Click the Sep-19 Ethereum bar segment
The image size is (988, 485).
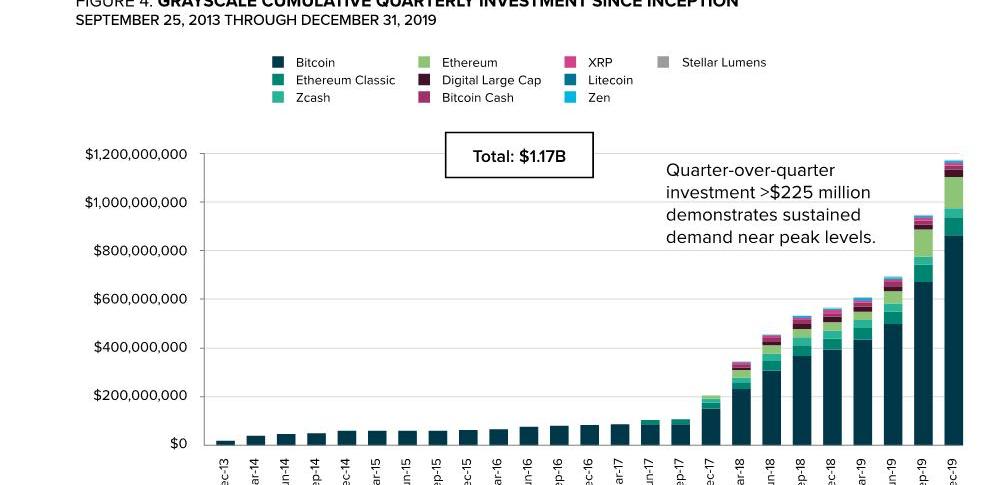pos(923,243)
